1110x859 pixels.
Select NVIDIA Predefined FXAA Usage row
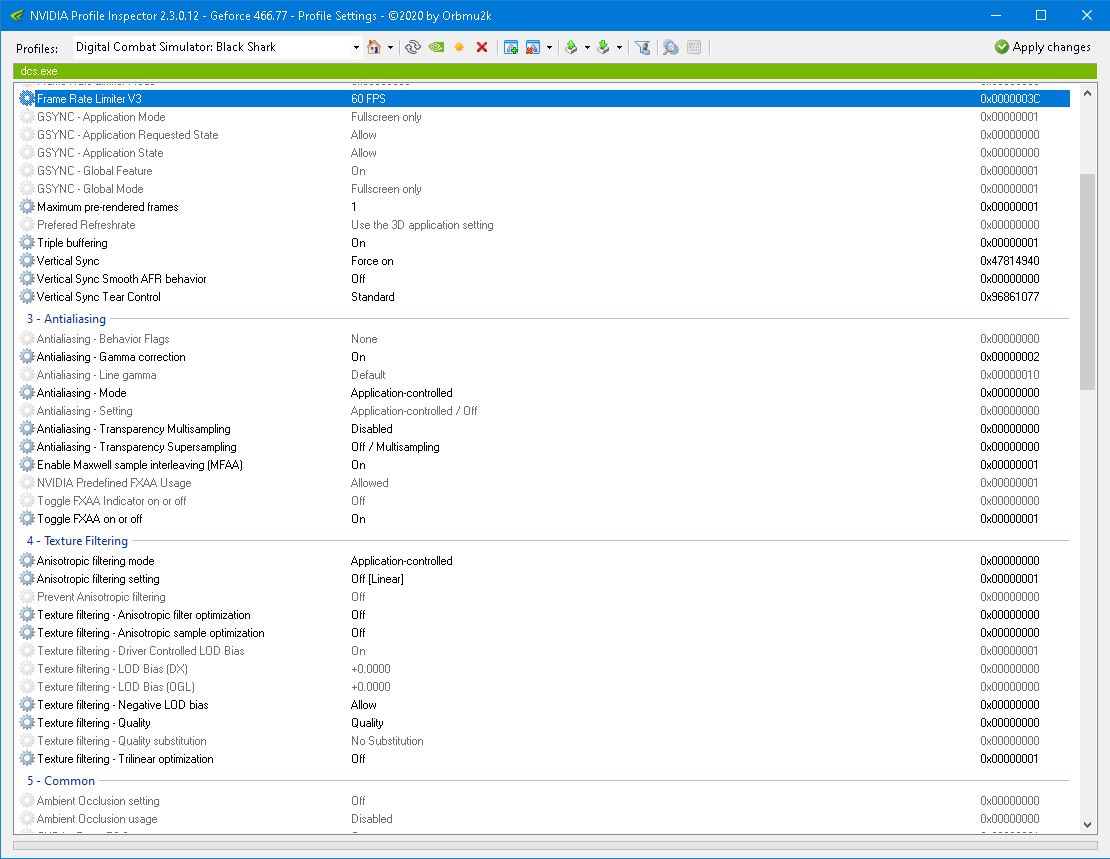tap(544, 483)
